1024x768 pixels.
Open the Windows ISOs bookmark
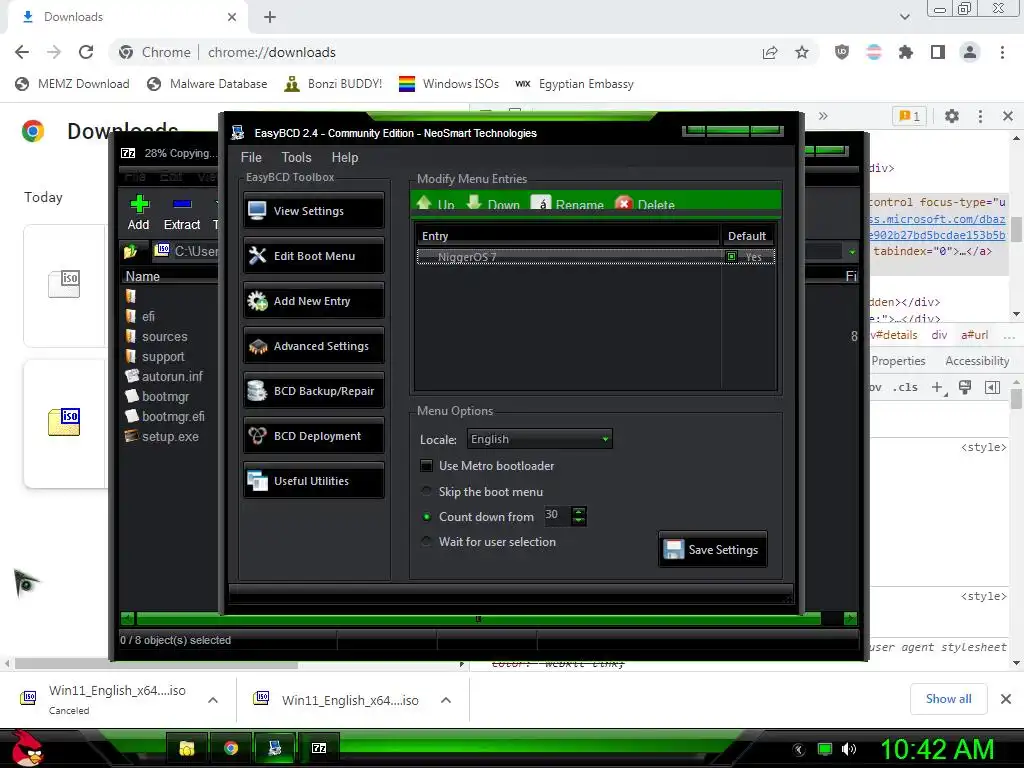click(x=449, y=84)
